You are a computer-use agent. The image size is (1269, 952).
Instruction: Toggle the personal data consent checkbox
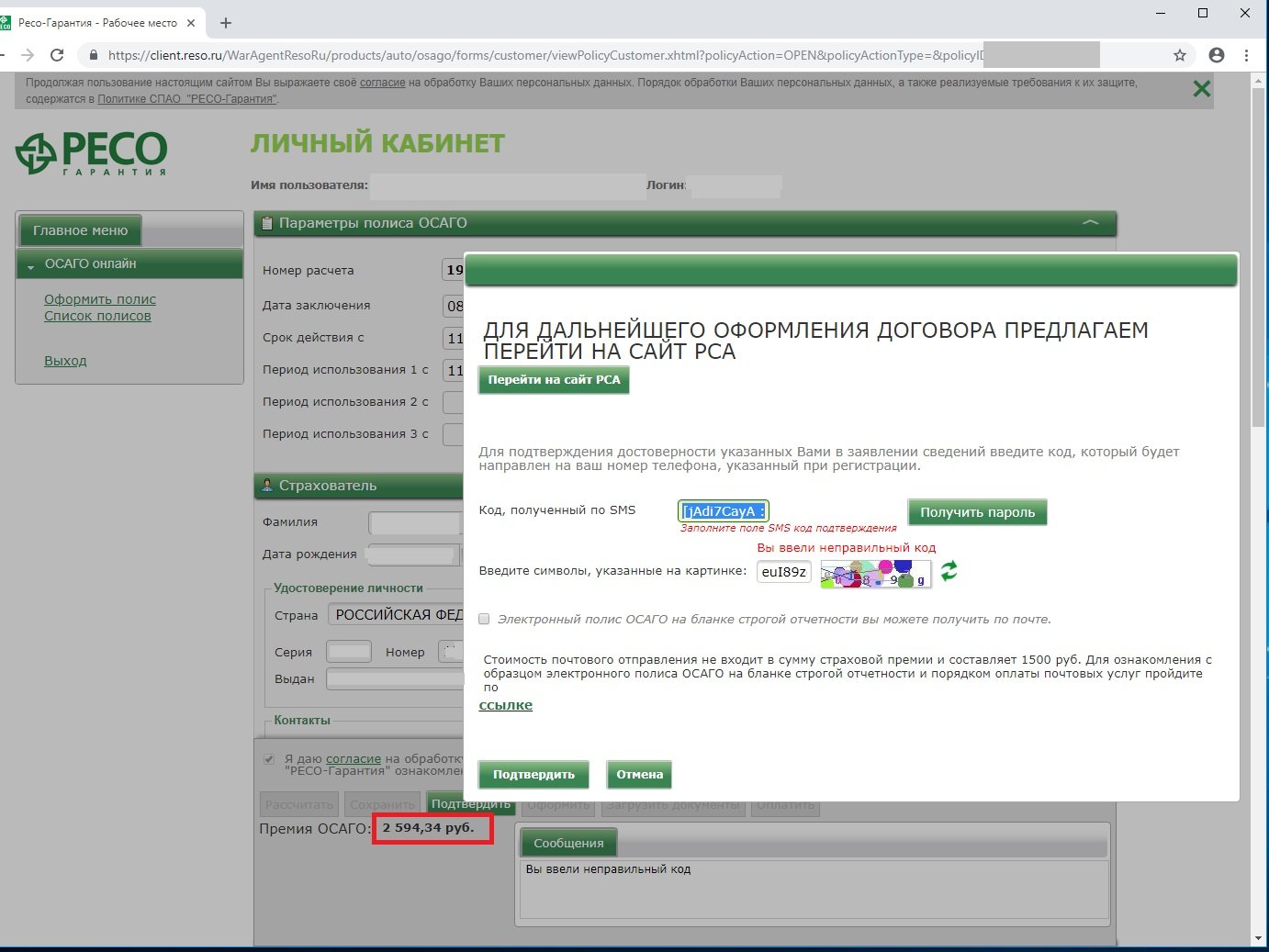click(269, 759)
